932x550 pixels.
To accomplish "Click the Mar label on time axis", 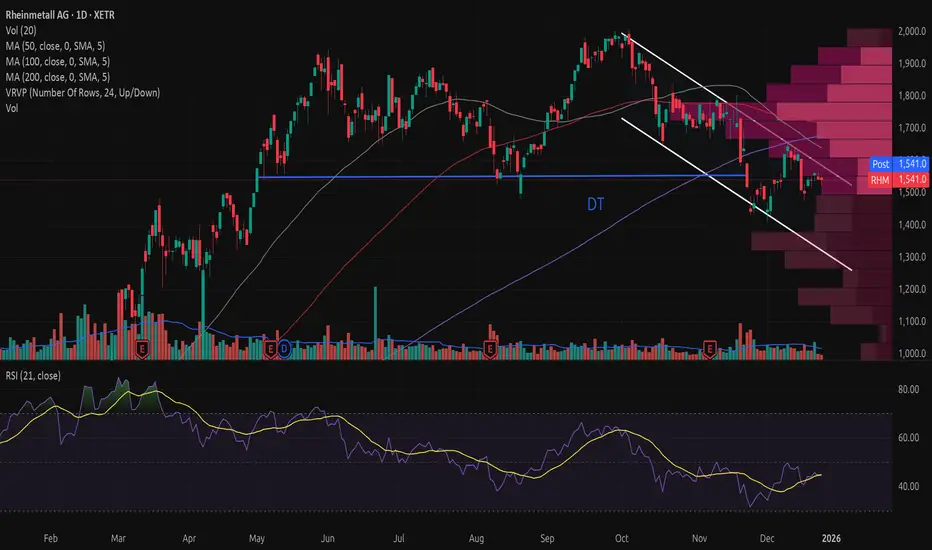I will pyautogui.click(x=118, y=538).
